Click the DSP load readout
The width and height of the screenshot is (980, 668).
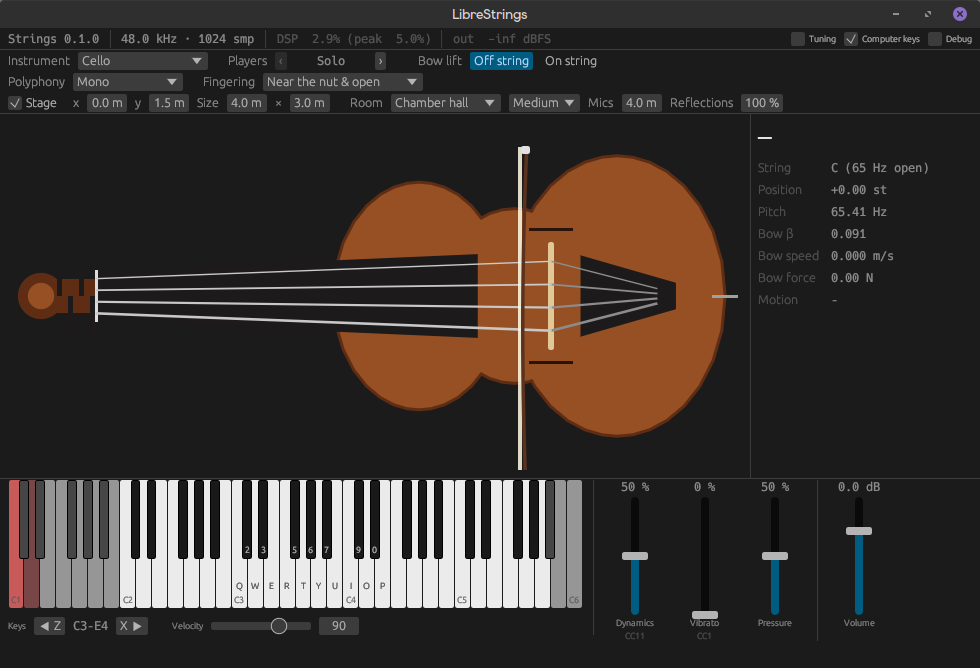pyautogui.click(x=354, y=39)
